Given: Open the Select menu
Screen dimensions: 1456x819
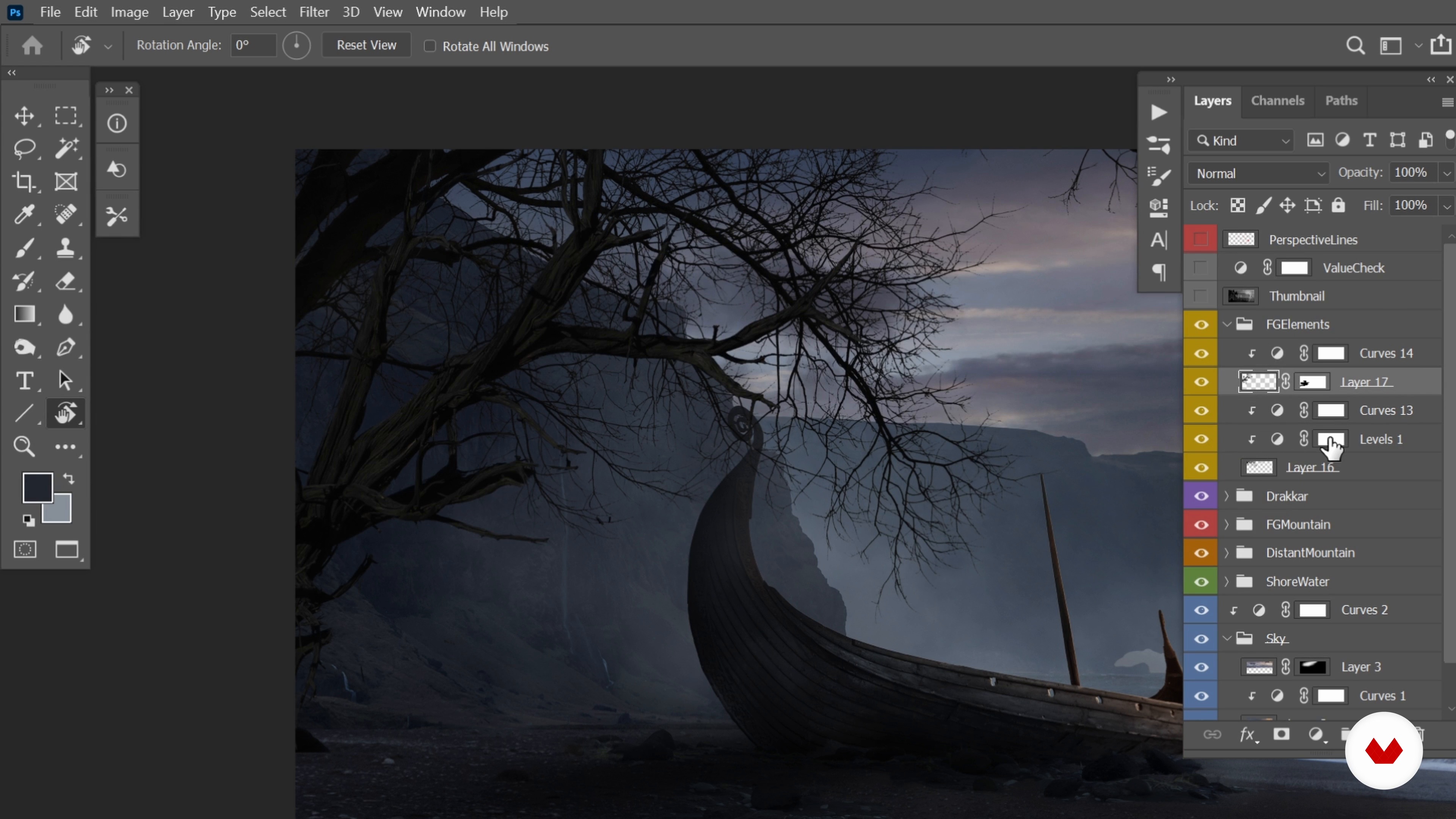Looking at the screenshot, I should coord(268,12).
